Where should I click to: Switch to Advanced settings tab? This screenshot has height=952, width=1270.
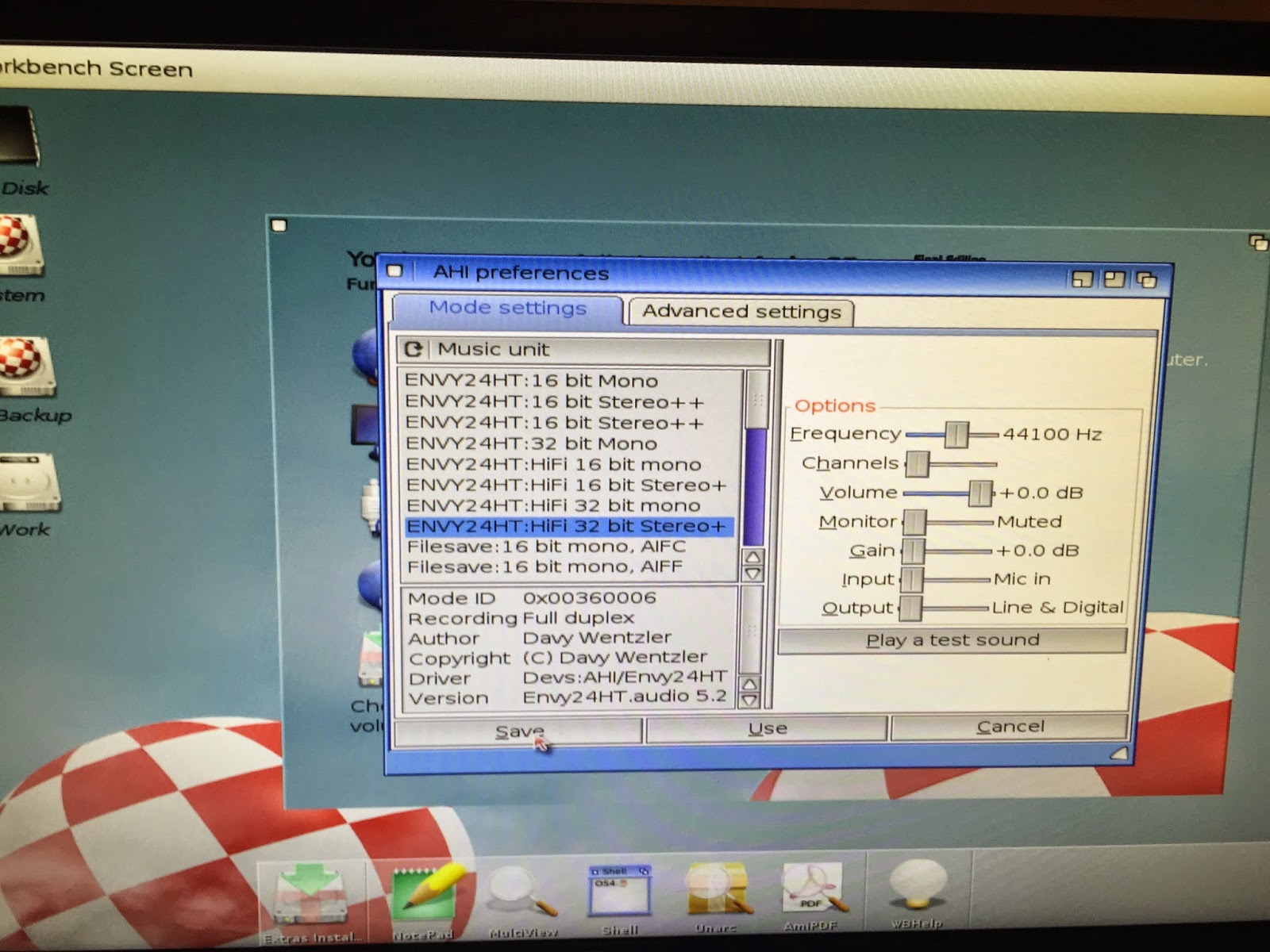tap(741, 312)
